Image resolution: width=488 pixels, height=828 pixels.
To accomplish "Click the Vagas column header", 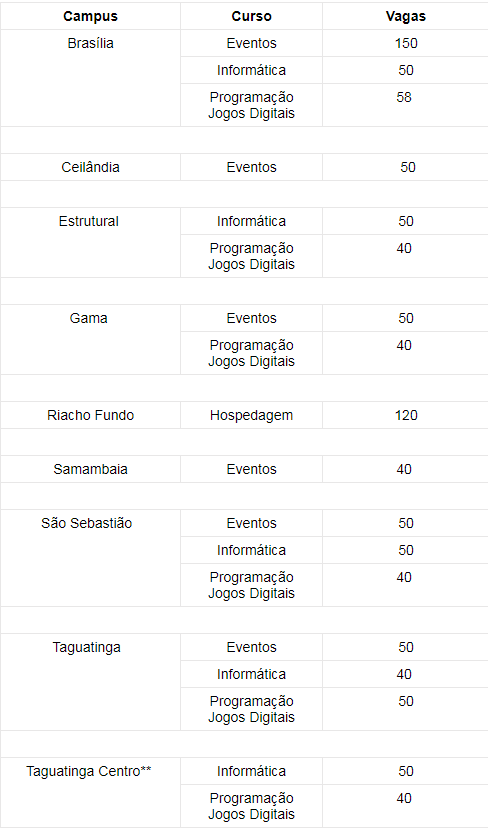I will click(406, 16).
